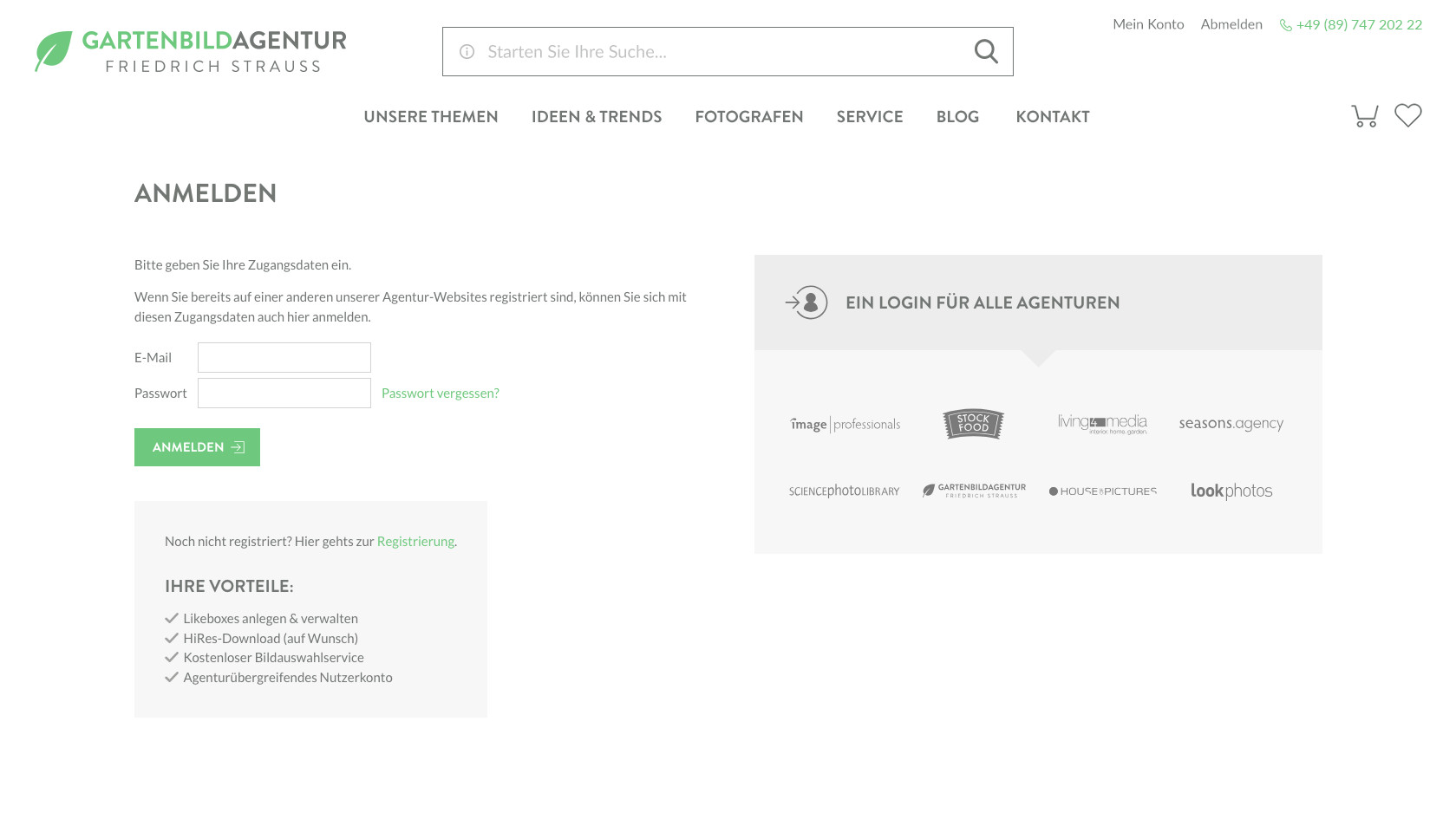Focus the E-Mail input field

coord(284,358)
